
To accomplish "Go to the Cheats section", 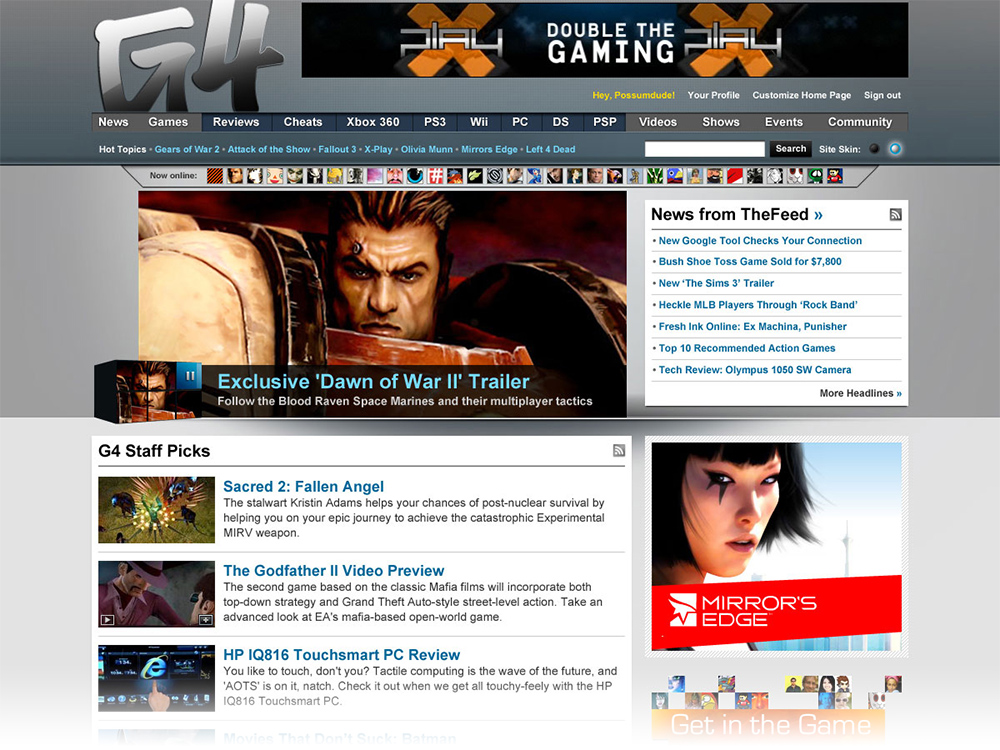I will tap(303, 122).
